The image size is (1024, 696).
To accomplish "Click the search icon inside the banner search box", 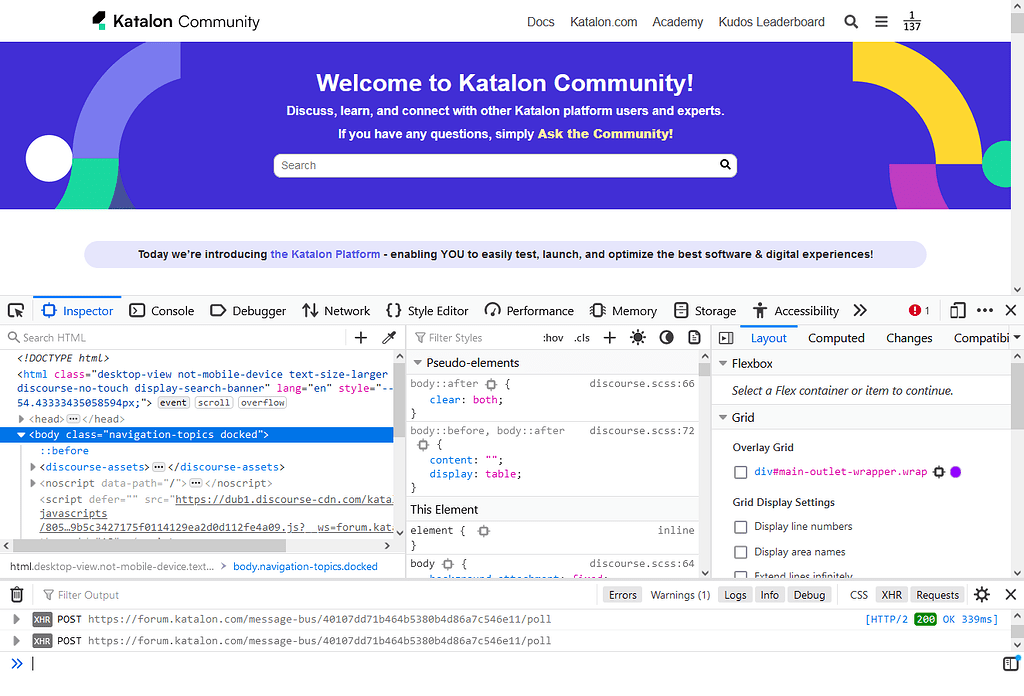I will (725, 165).
